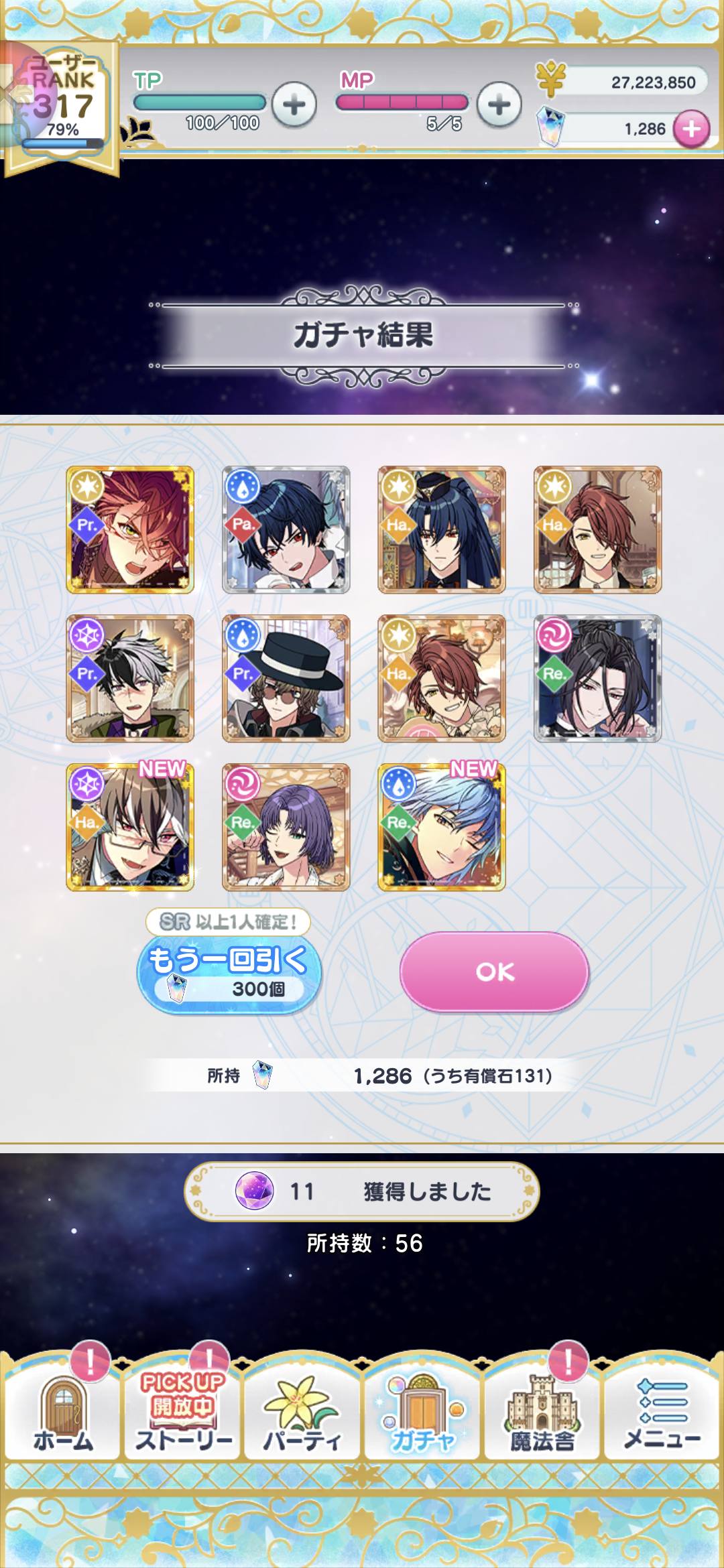Tap the purple orb 獲得しました banner
Viewport: 724px width, 1568px height.
click(362, 1191)
